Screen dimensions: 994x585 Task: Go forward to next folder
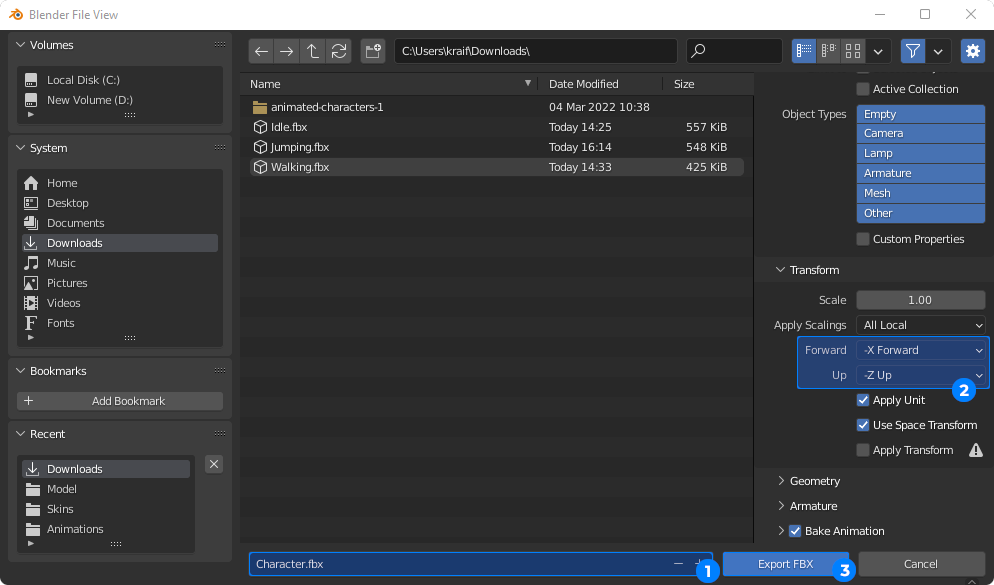(287, 51)
